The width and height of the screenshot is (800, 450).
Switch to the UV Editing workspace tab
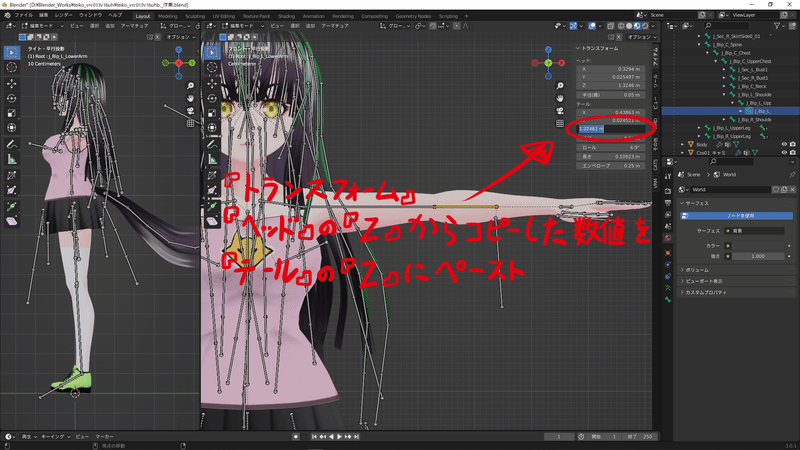coord(224,16)
